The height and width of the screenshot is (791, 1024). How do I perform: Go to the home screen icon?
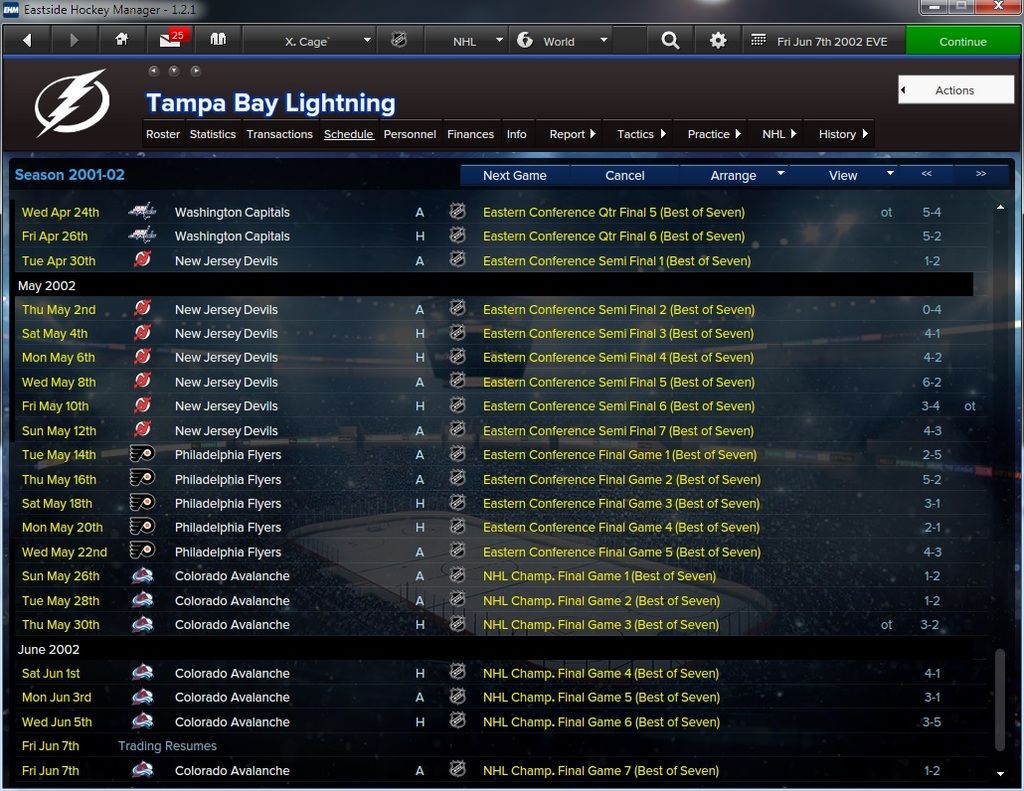pyautogui.click(x=121, y=40)
